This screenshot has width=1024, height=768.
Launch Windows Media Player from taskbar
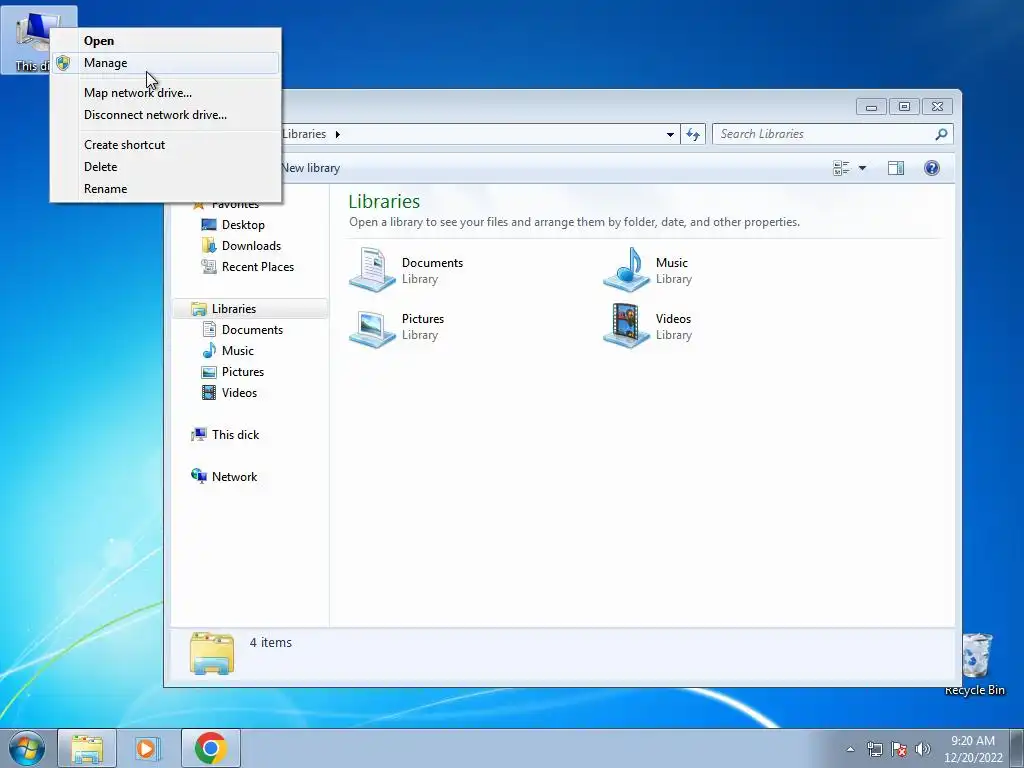(x=148, y=748)
